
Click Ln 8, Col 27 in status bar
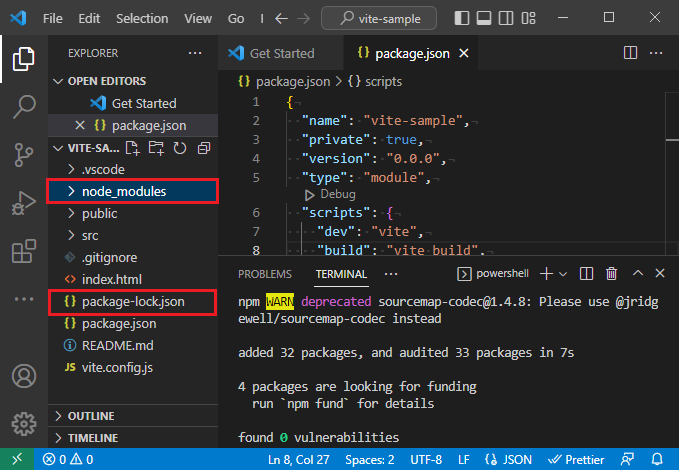click(x=299, y=459)
